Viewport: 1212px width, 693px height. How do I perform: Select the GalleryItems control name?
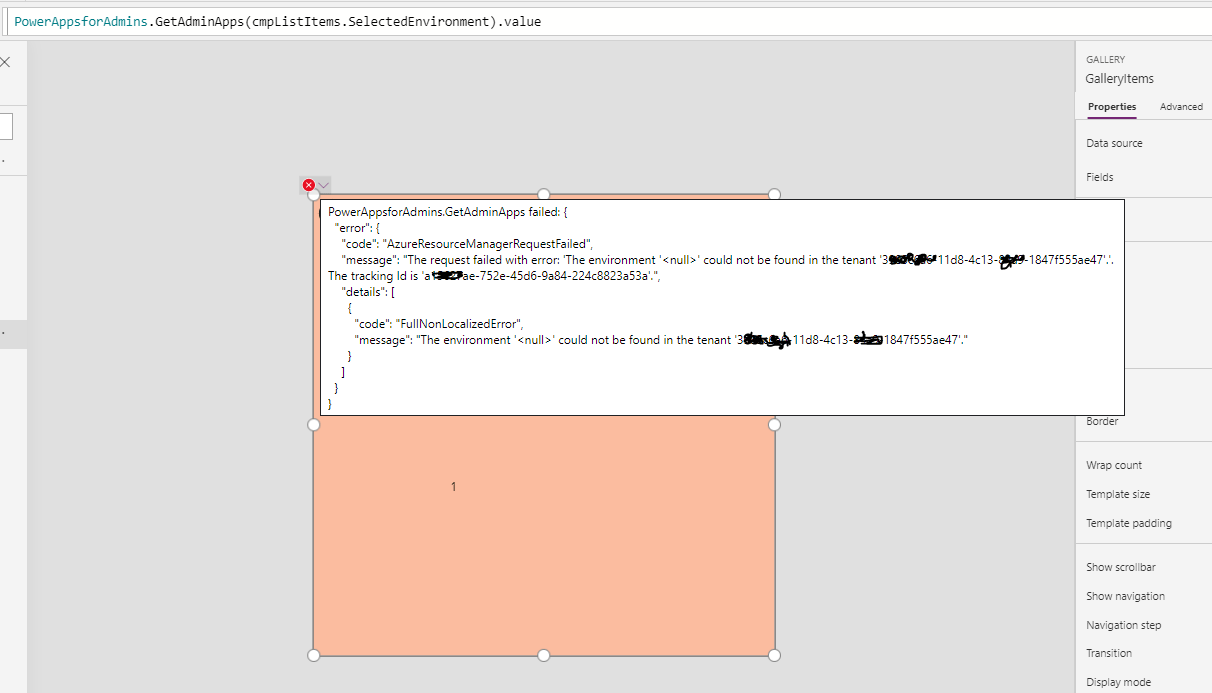tap(1119, 78)
